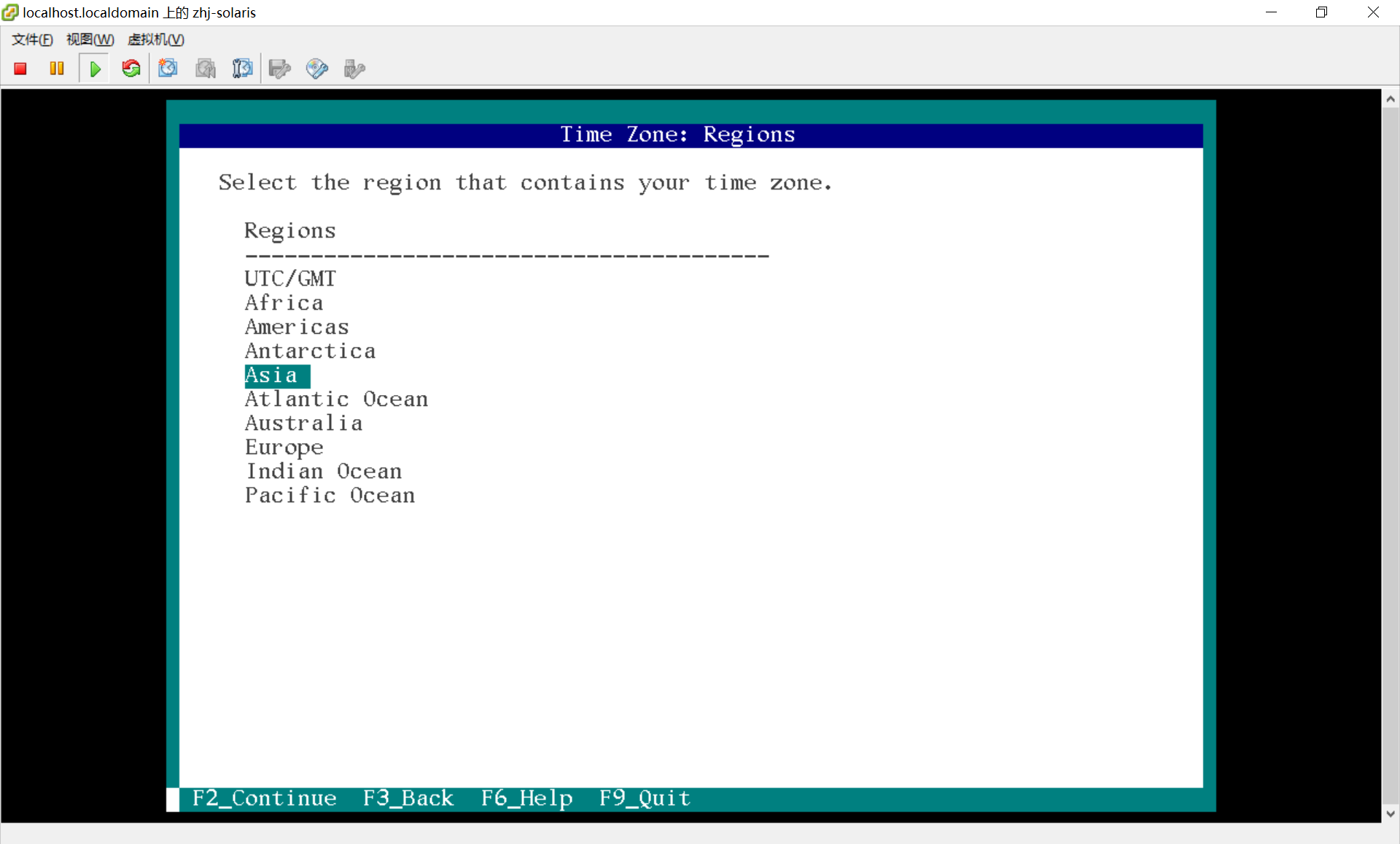Click the USB device connect icon
Viewport: 1400px width, 844px height.
point(354,69)
